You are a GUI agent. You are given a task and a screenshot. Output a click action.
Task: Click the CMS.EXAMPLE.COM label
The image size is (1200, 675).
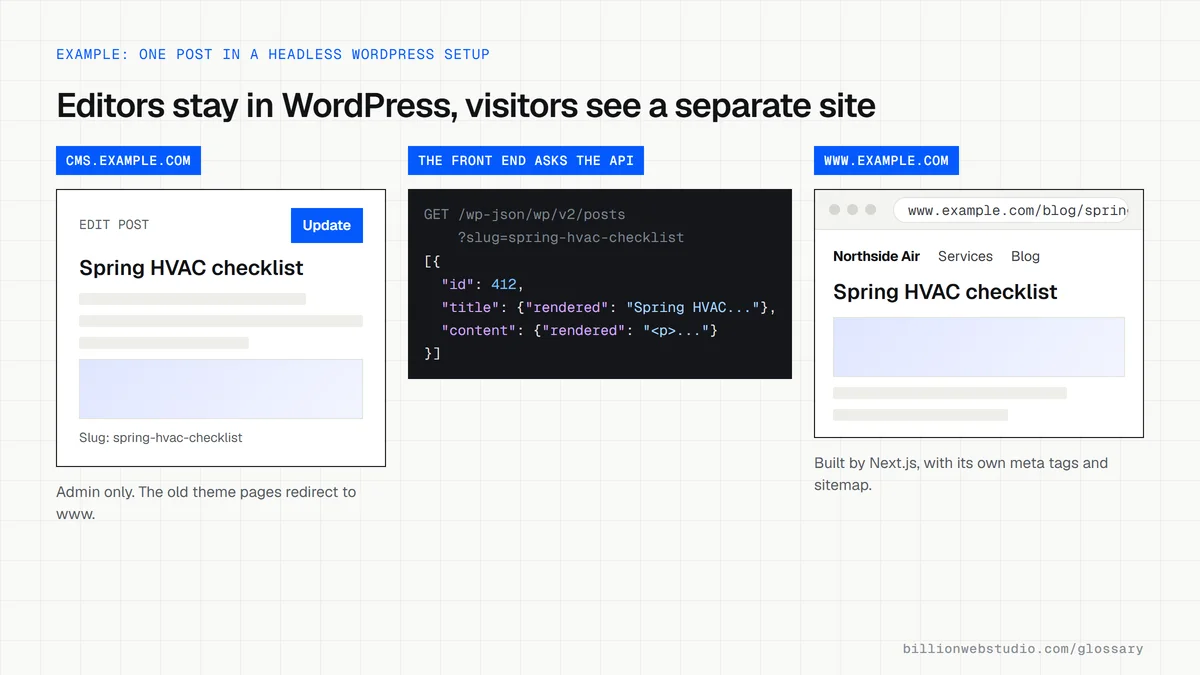click(128, 160)
